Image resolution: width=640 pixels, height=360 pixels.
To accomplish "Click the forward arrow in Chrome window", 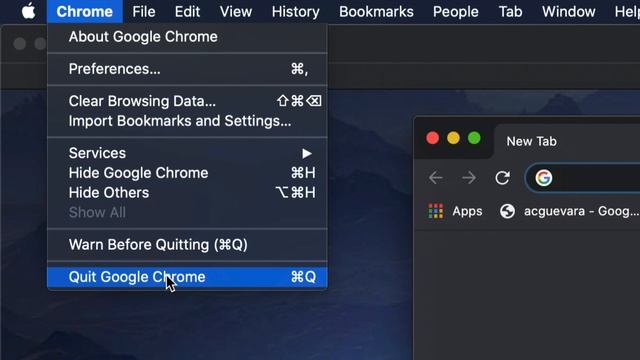I will coord(469,178).
